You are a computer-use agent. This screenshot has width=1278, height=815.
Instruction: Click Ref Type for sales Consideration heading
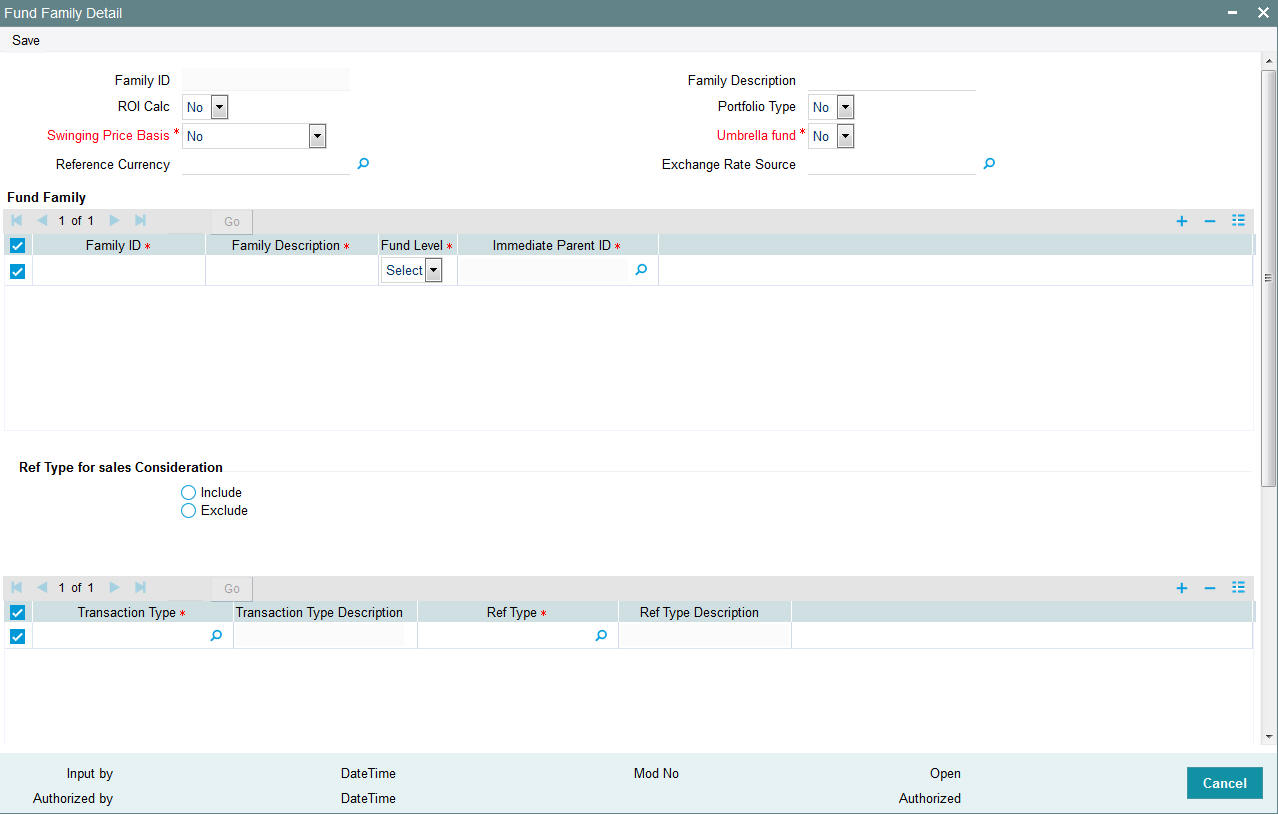[x=121, y=467]
